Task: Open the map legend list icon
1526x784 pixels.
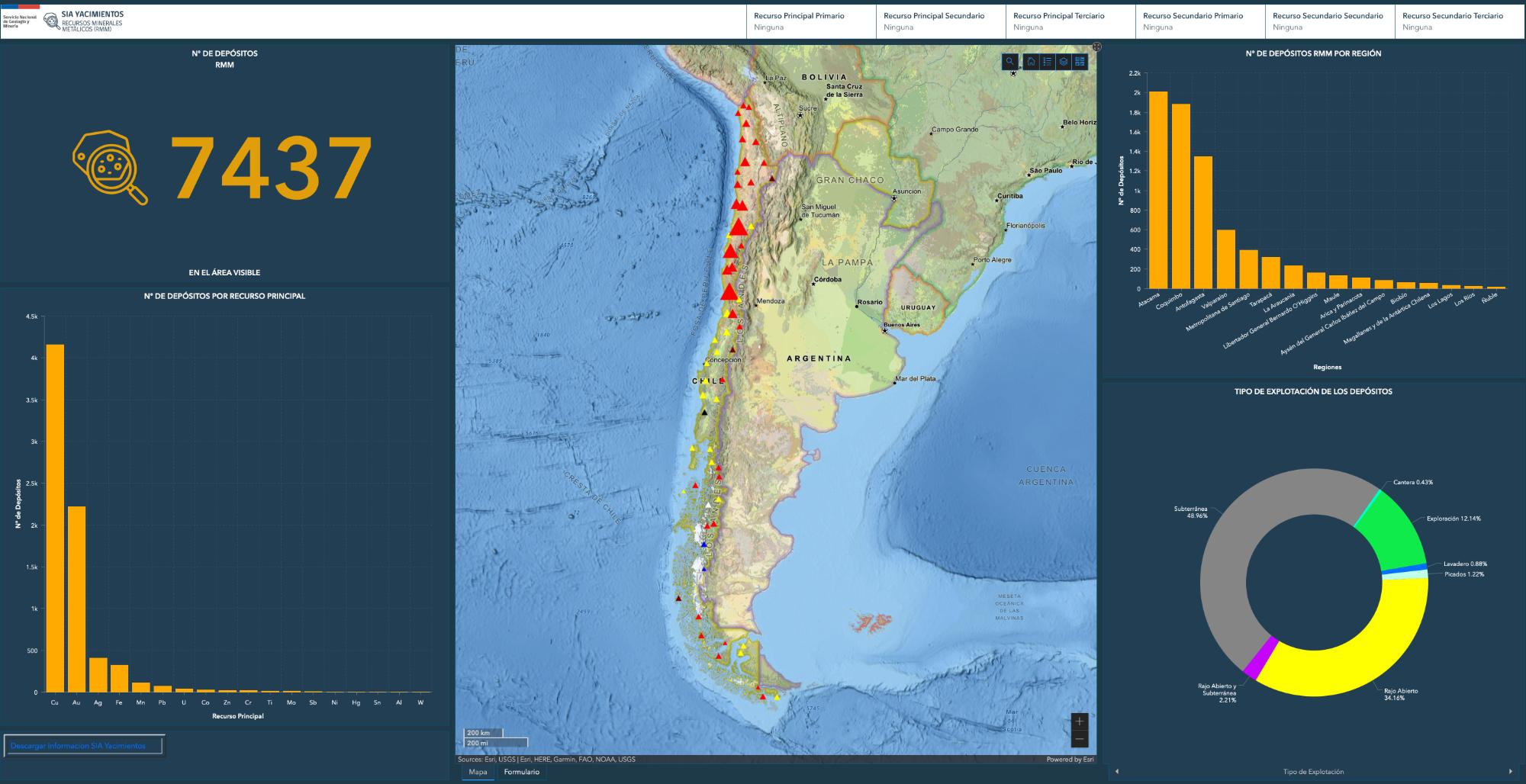Action: [x=1047, y=62]
